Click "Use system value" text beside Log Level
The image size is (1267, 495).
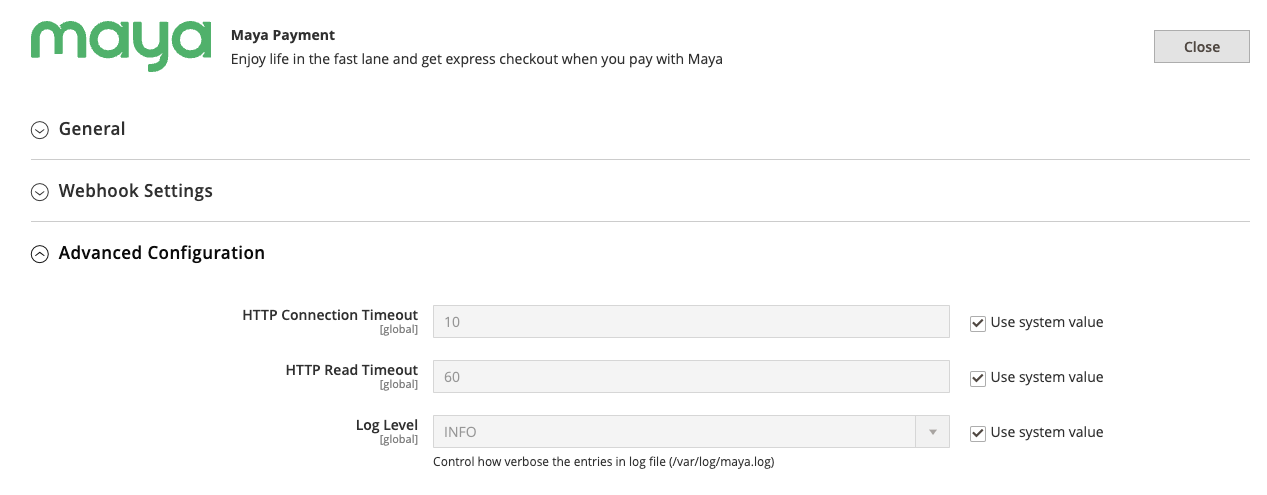pos(1047,432)
